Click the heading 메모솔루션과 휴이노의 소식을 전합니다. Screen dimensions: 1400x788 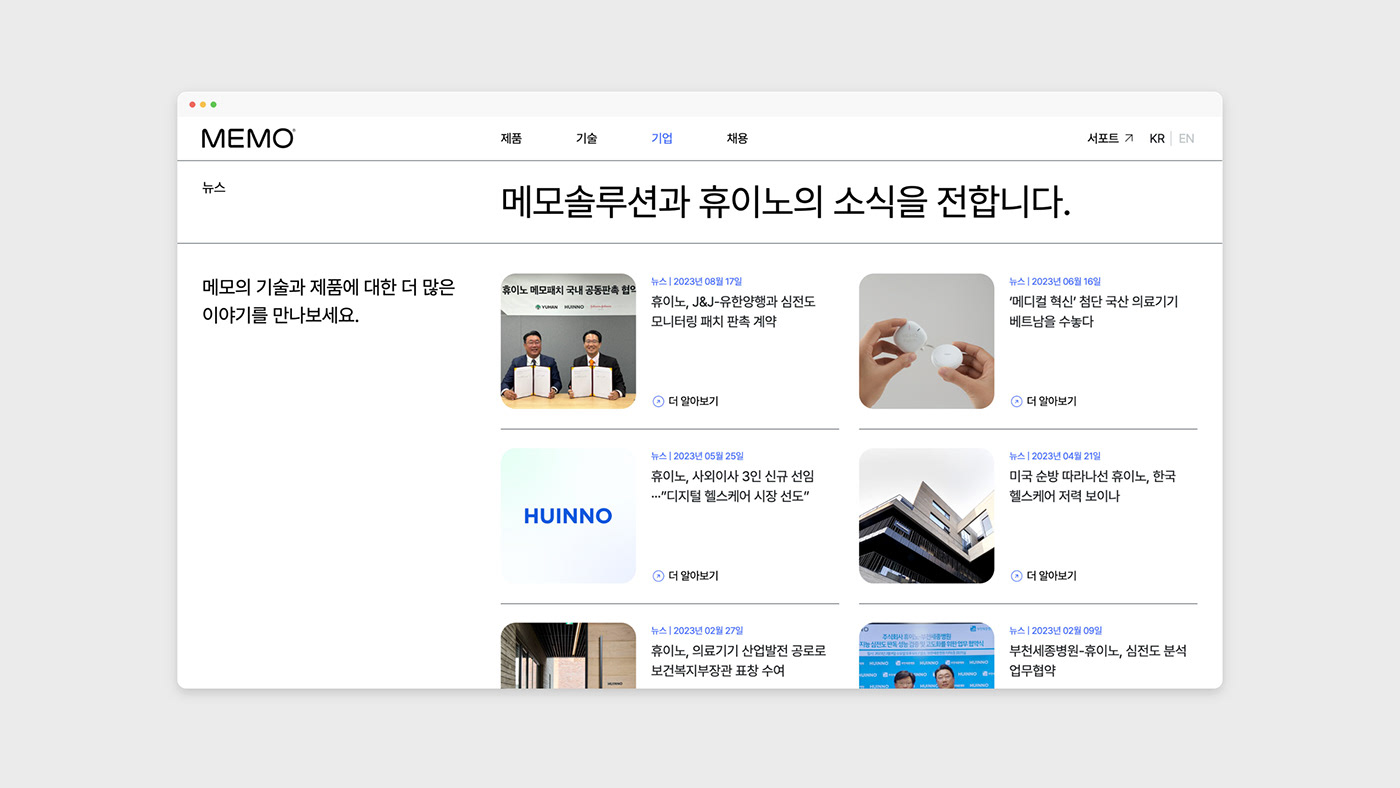pyautogui.click(x=785, y=202)
